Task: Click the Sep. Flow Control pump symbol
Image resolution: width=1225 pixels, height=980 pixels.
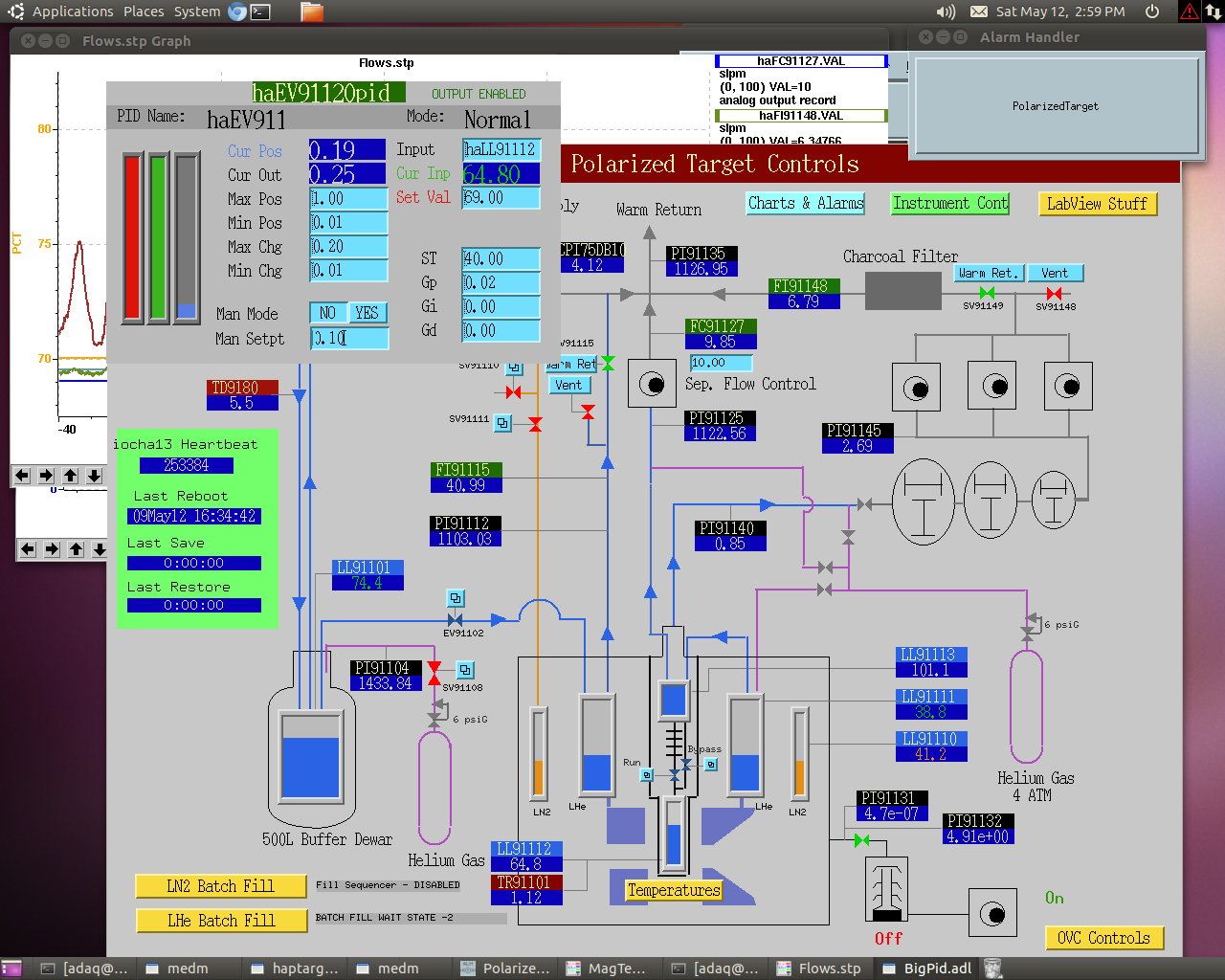Action: click(652, 385)
